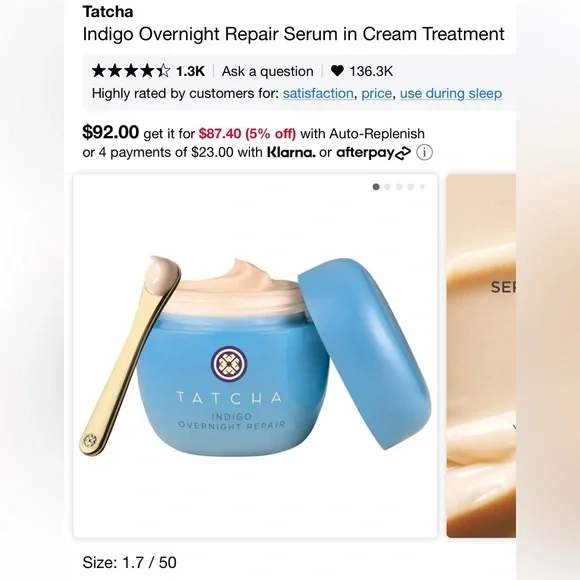Viewport: 580px width, 580px height.
Task: Tap the Size 1.7 / 50 label
Action: (129, 562)
